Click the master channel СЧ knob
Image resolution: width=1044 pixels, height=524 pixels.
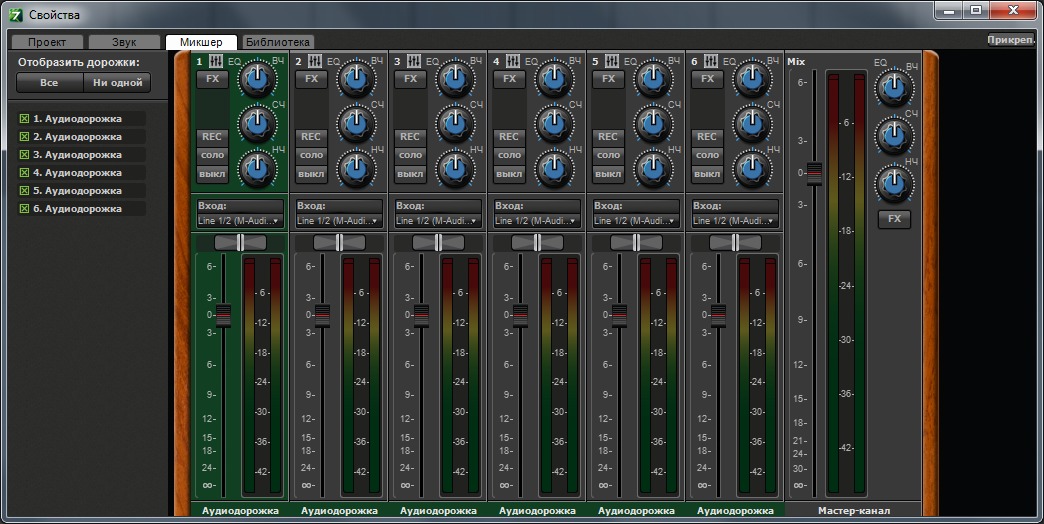(x=894, y=135)
